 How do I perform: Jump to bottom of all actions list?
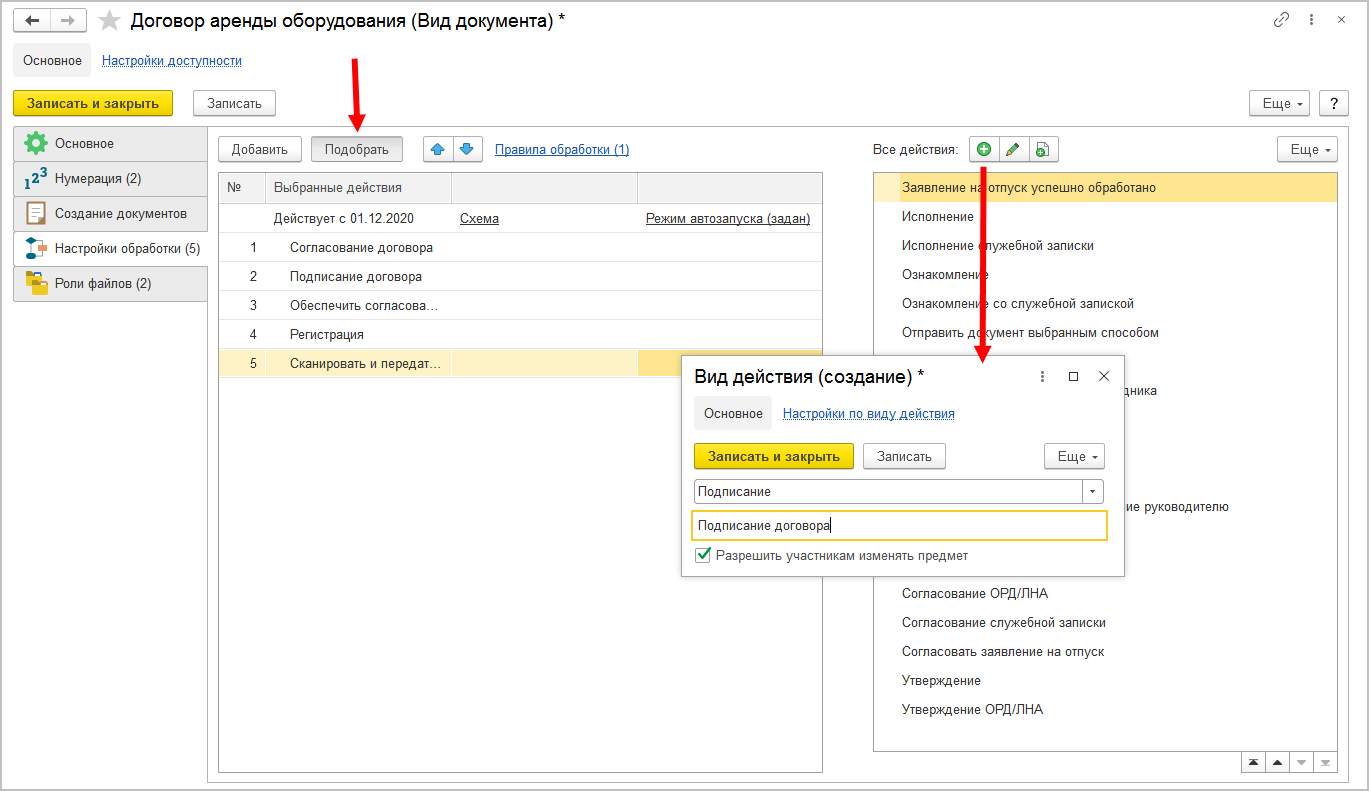1325,763
